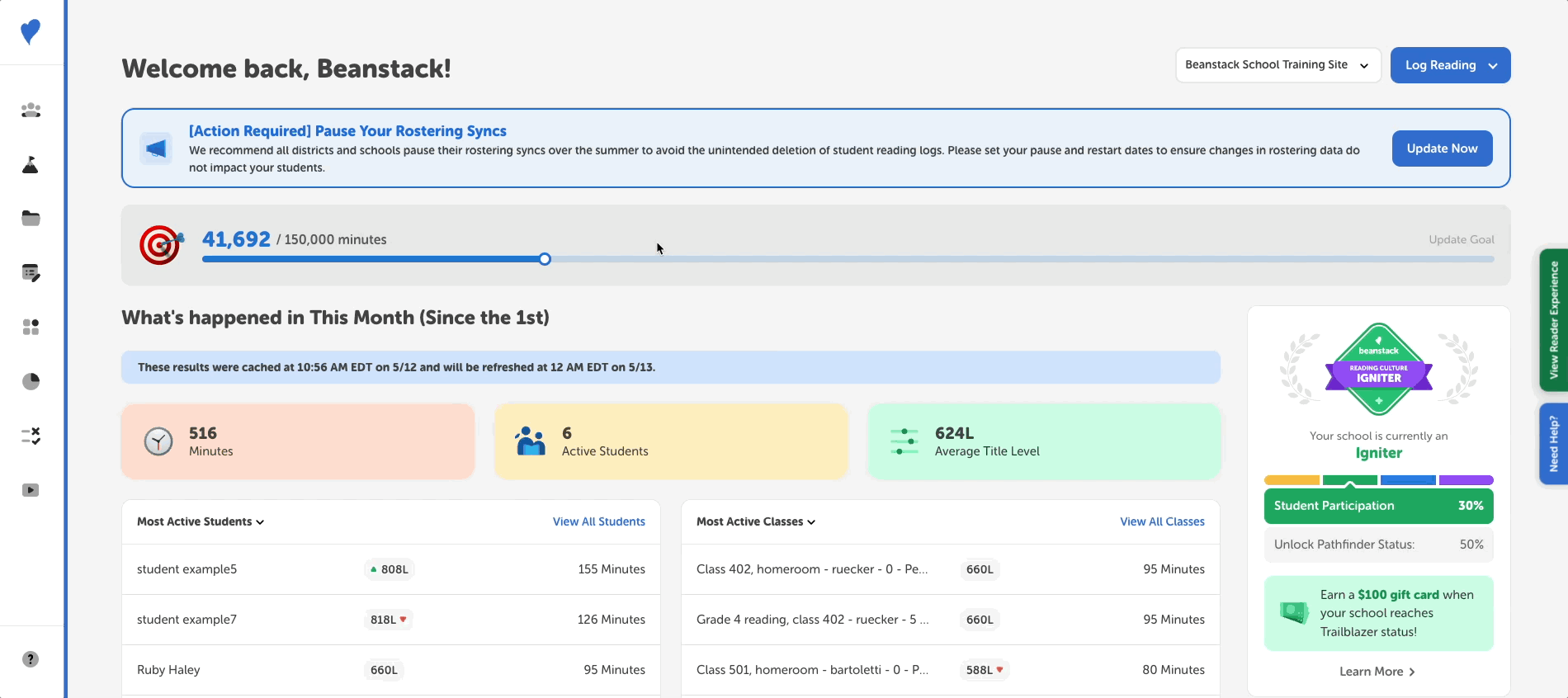
Task: Select the Grade 4 reading, class 402 row
Action: pos(951,620)
